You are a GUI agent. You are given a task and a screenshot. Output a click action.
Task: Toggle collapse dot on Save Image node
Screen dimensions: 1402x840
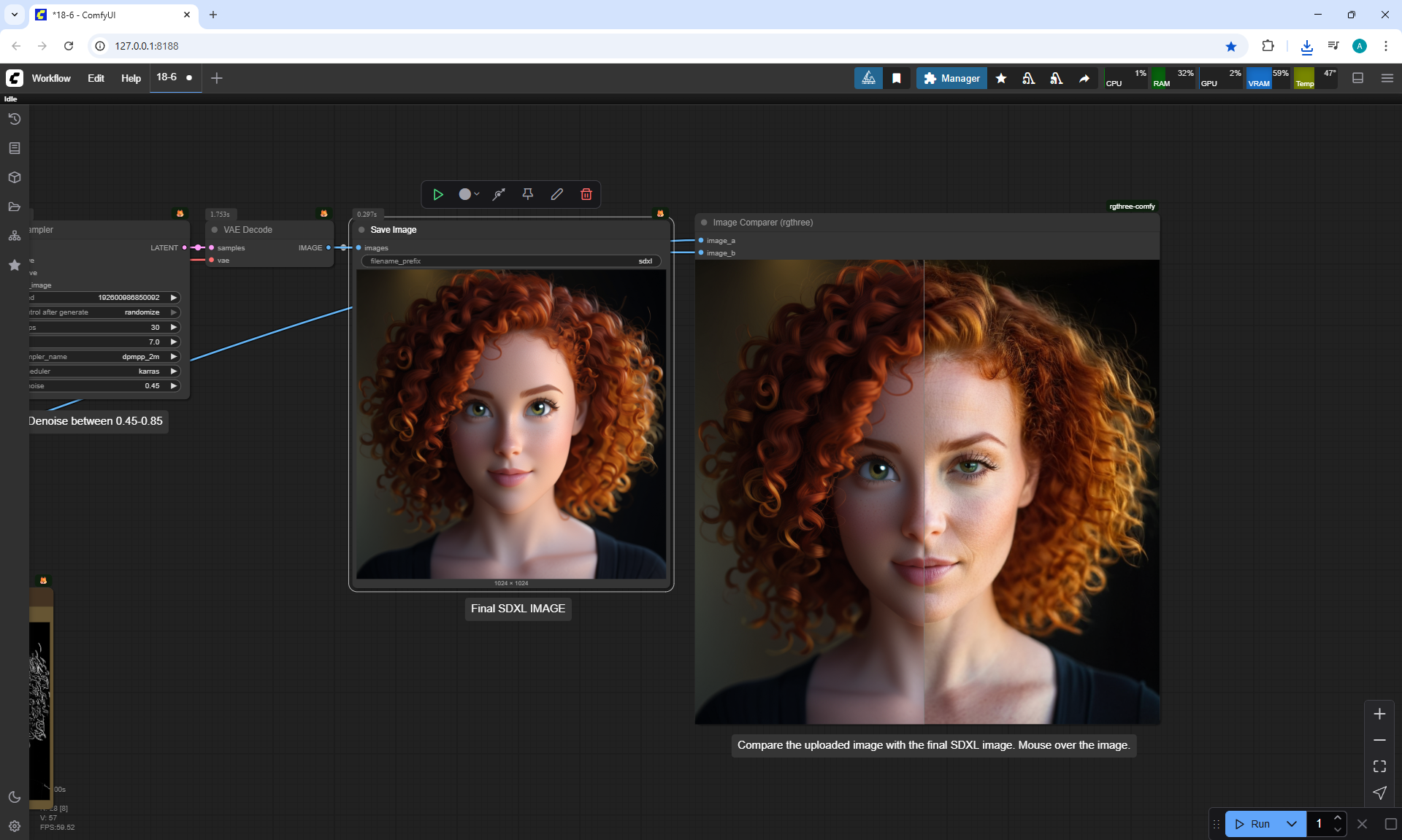[361, 230]
